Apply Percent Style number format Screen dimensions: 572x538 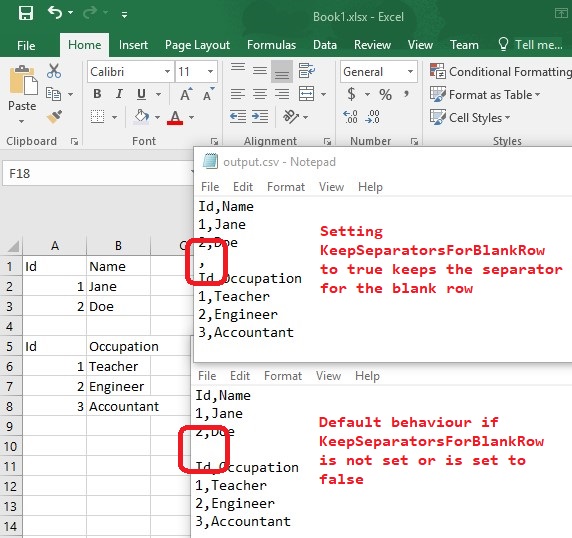coord(385,95)
